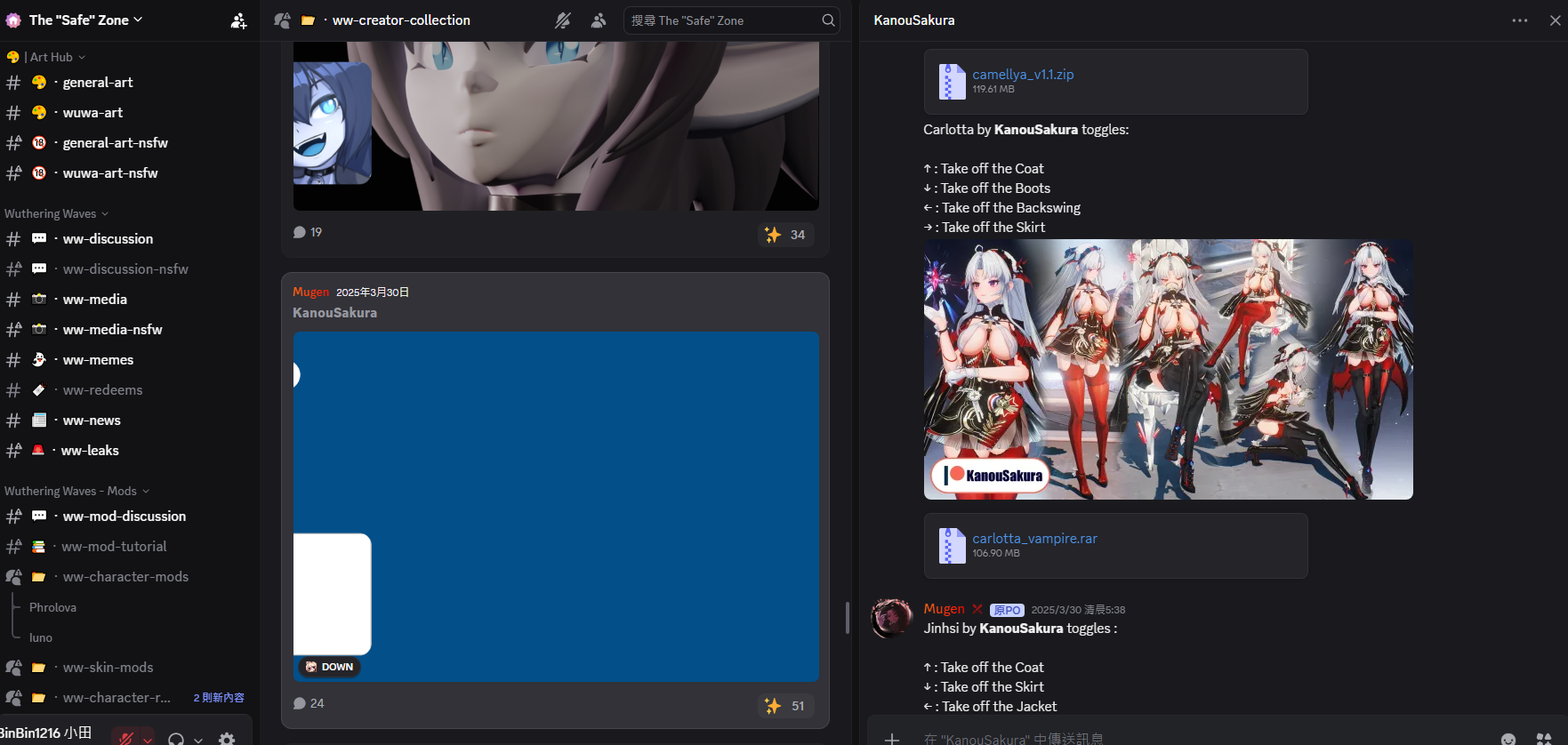Viewport: 1568px width, 745px height.
Task: Collapse the Wuthering Waves category
Action: point(56,213)
